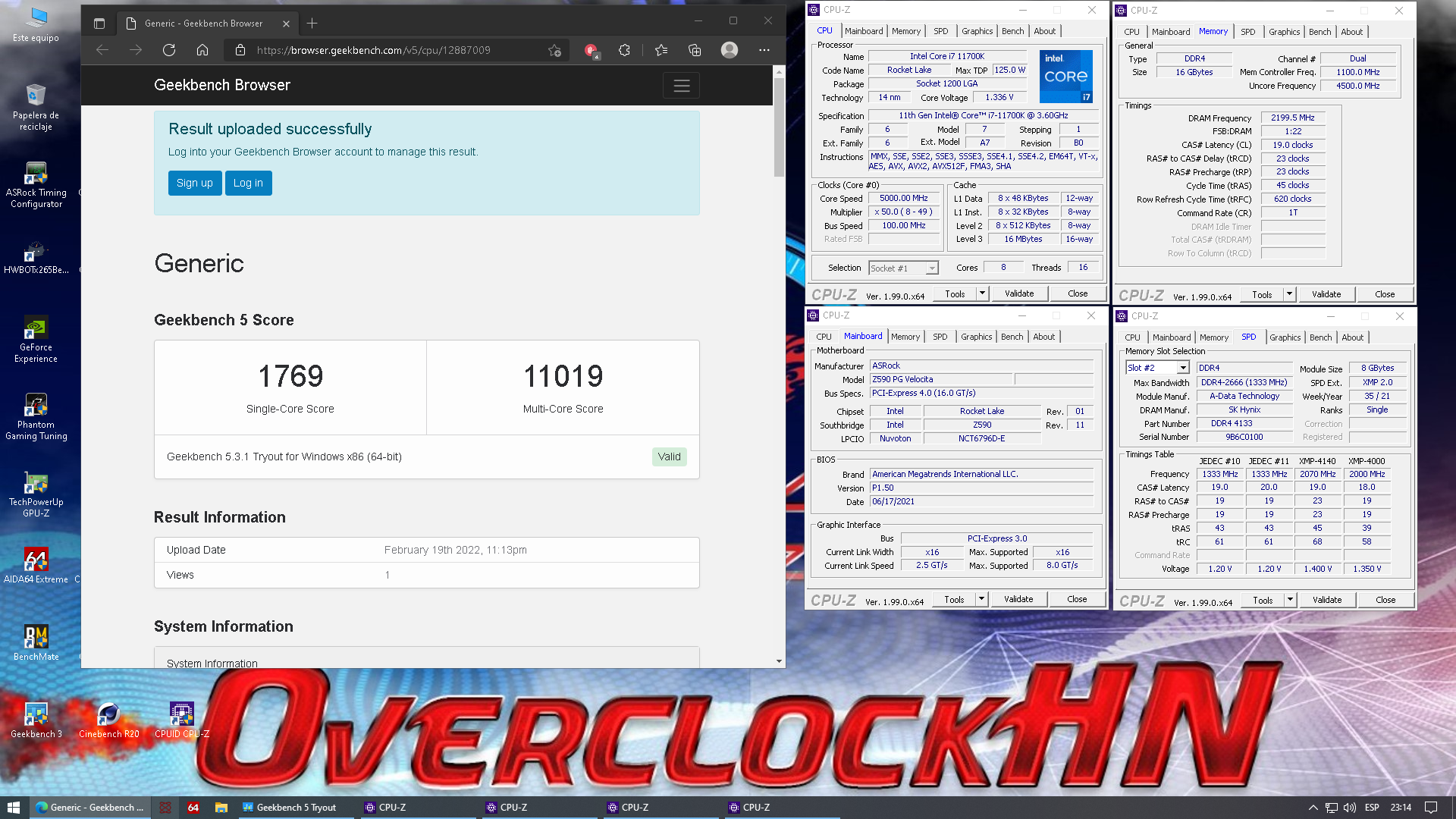The width and height of the screenshot is (1456, 819).
Task: Open Graphics tab in Memory-tab CPU-Z window
Action: click(x=1284, y=32)
